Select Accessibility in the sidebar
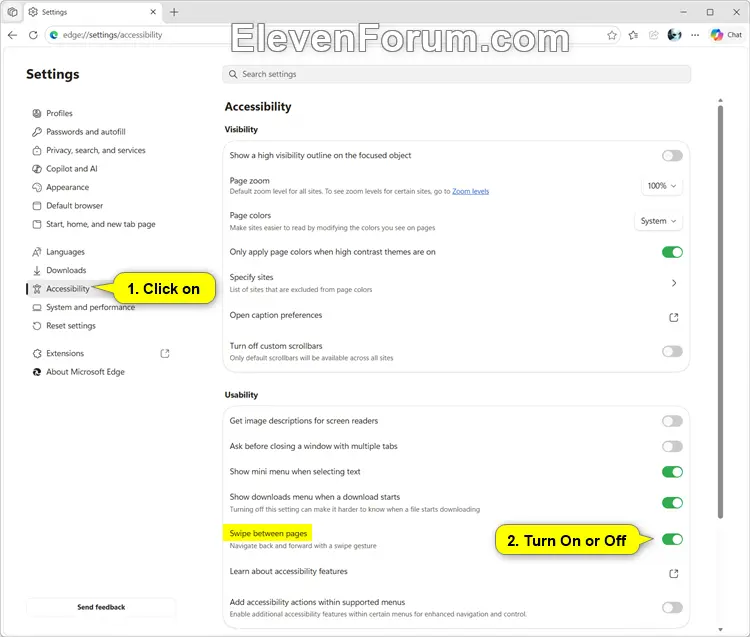Image resolution: width=750 pixels, height=637 pixels. click(x=68, y=289)
